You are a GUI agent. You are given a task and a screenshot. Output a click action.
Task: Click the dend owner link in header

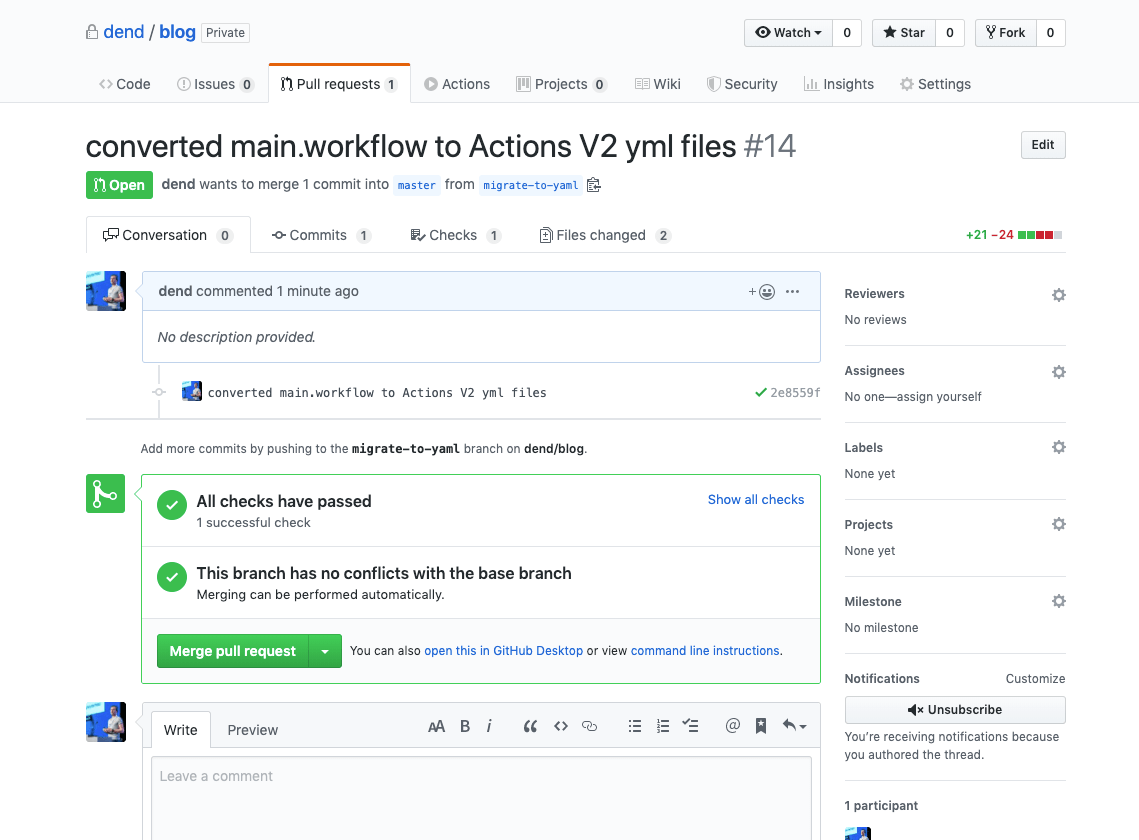click(123, 32)
